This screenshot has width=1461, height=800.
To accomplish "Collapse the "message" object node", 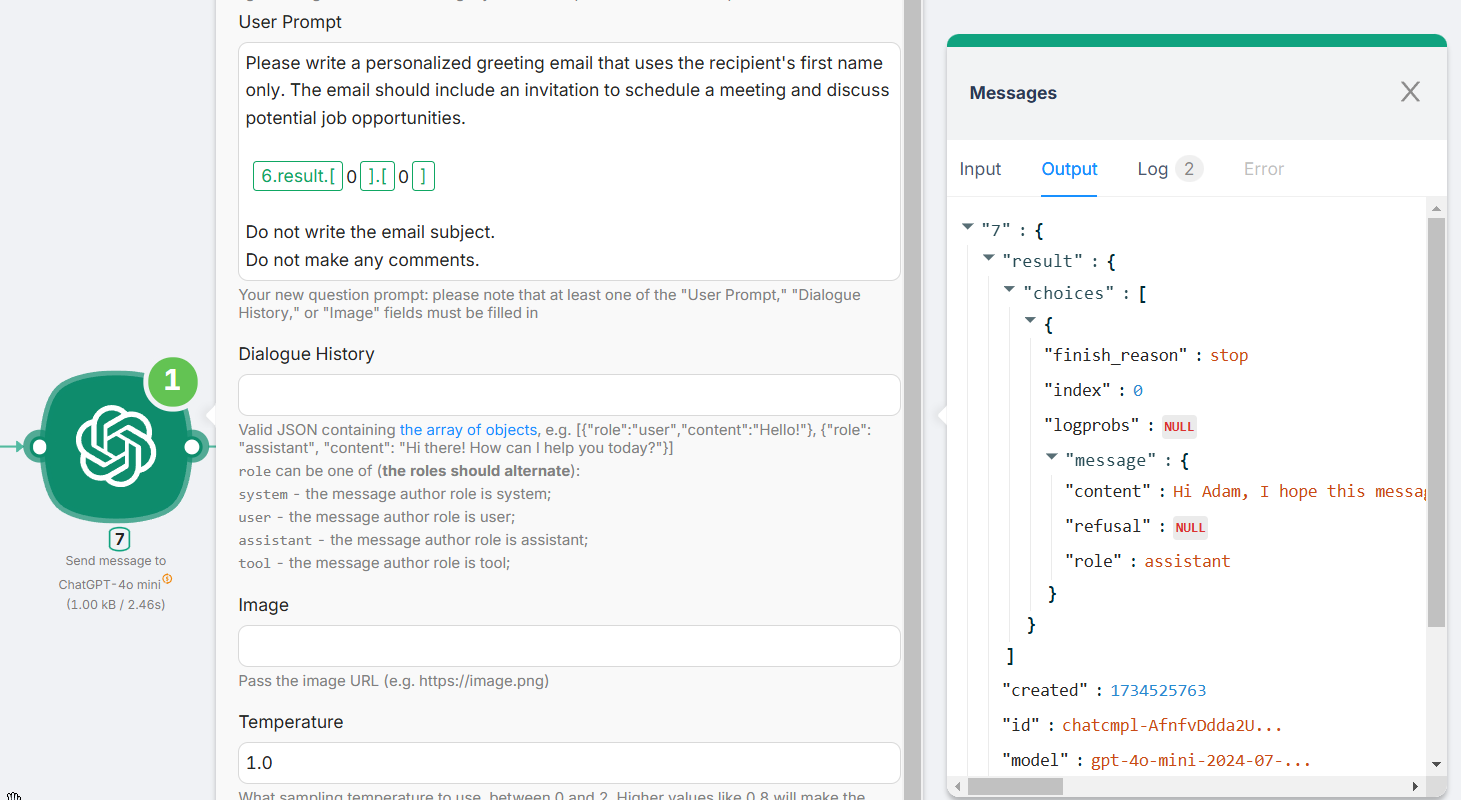I will [1052, 458].
